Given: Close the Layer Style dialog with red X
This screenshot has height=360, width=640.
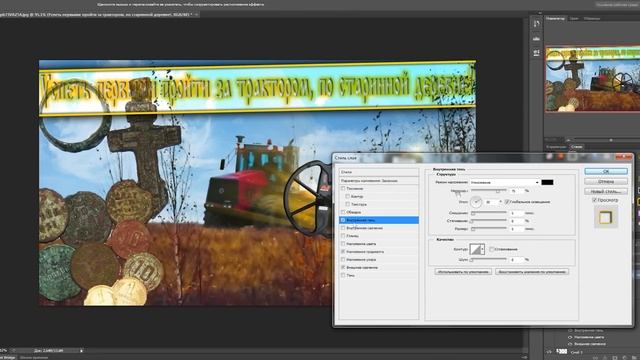Looking at the screenshot, I should [624, 157].
